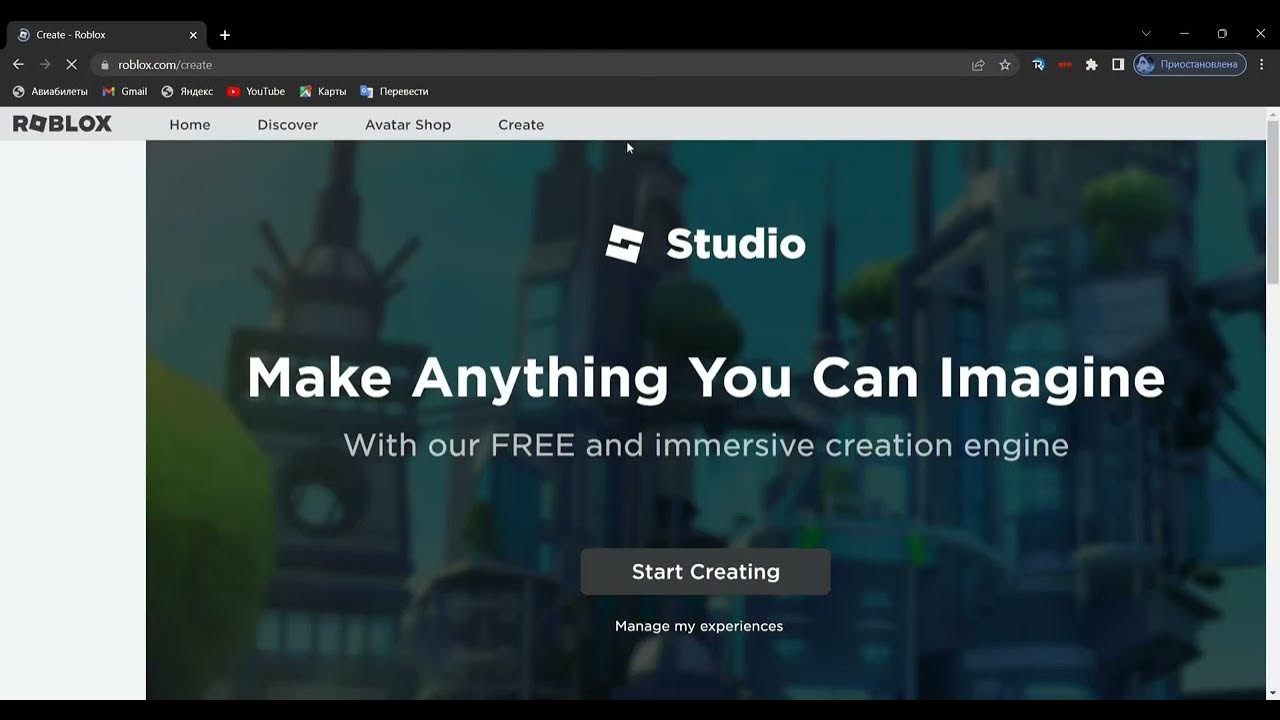The width and height of the screenshot is (1280, 720).
Task: Expand the tab search chevron
Action: tap(1146, 34)
